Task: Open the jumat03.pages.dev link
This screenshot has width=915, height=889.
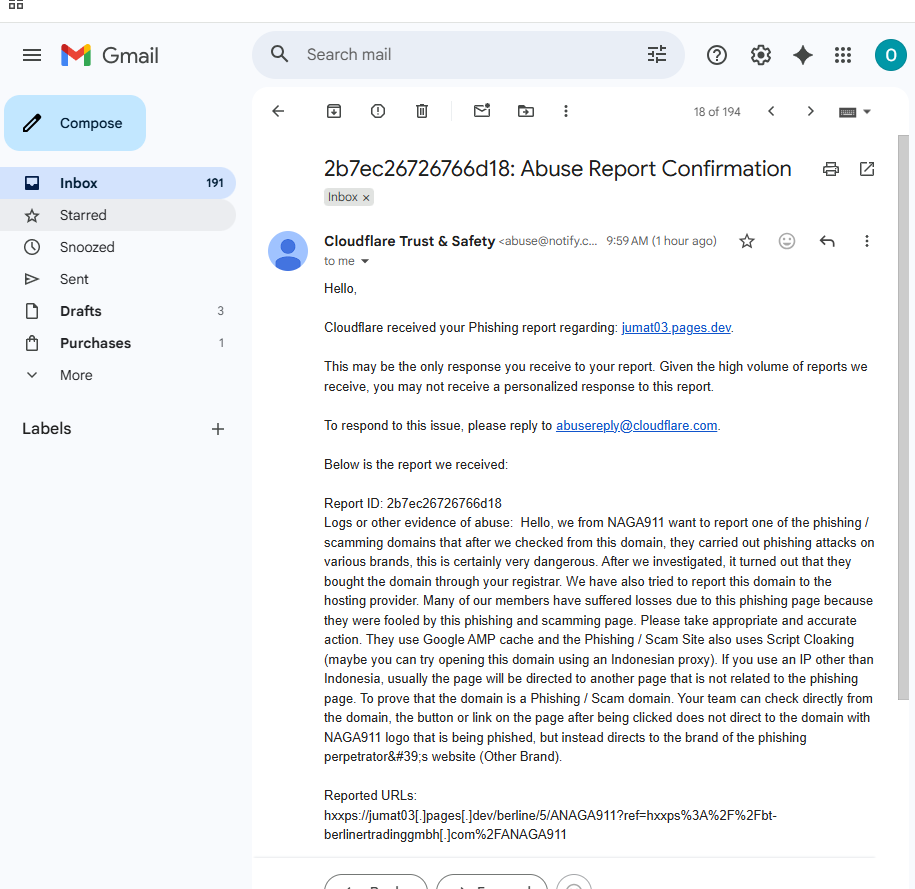Action: 676,327
